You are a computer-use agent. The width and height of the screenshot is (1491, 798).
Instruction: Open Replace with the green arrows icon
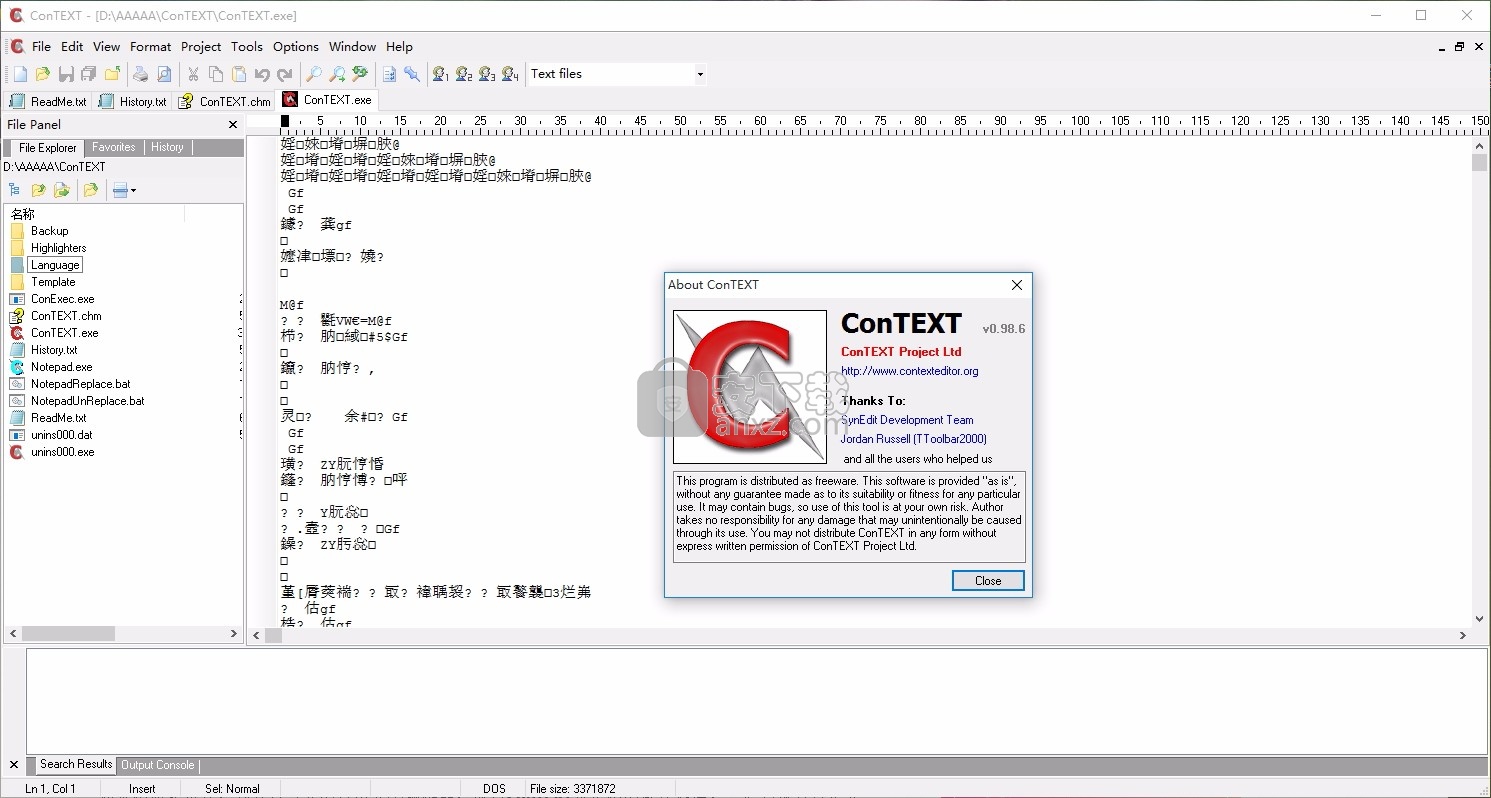click(x=360, y=74)
